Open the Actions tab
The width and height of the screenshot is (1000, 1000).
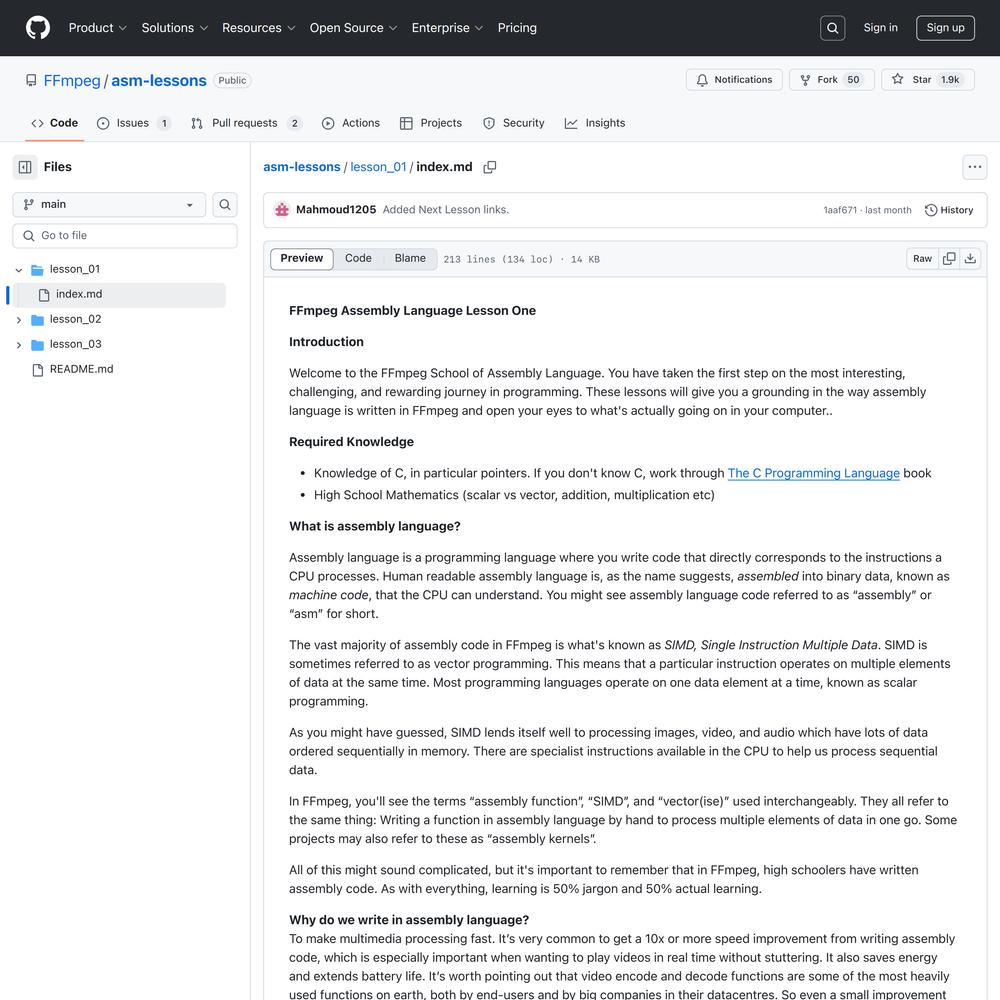[x=351, y=123]
